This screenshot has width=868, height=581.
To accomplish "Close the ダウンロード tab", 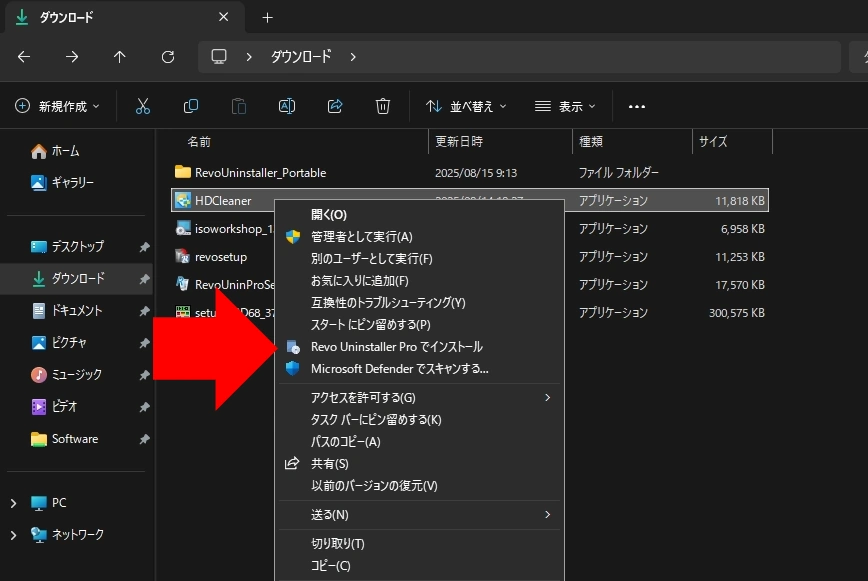I will (x=224, y=17).
